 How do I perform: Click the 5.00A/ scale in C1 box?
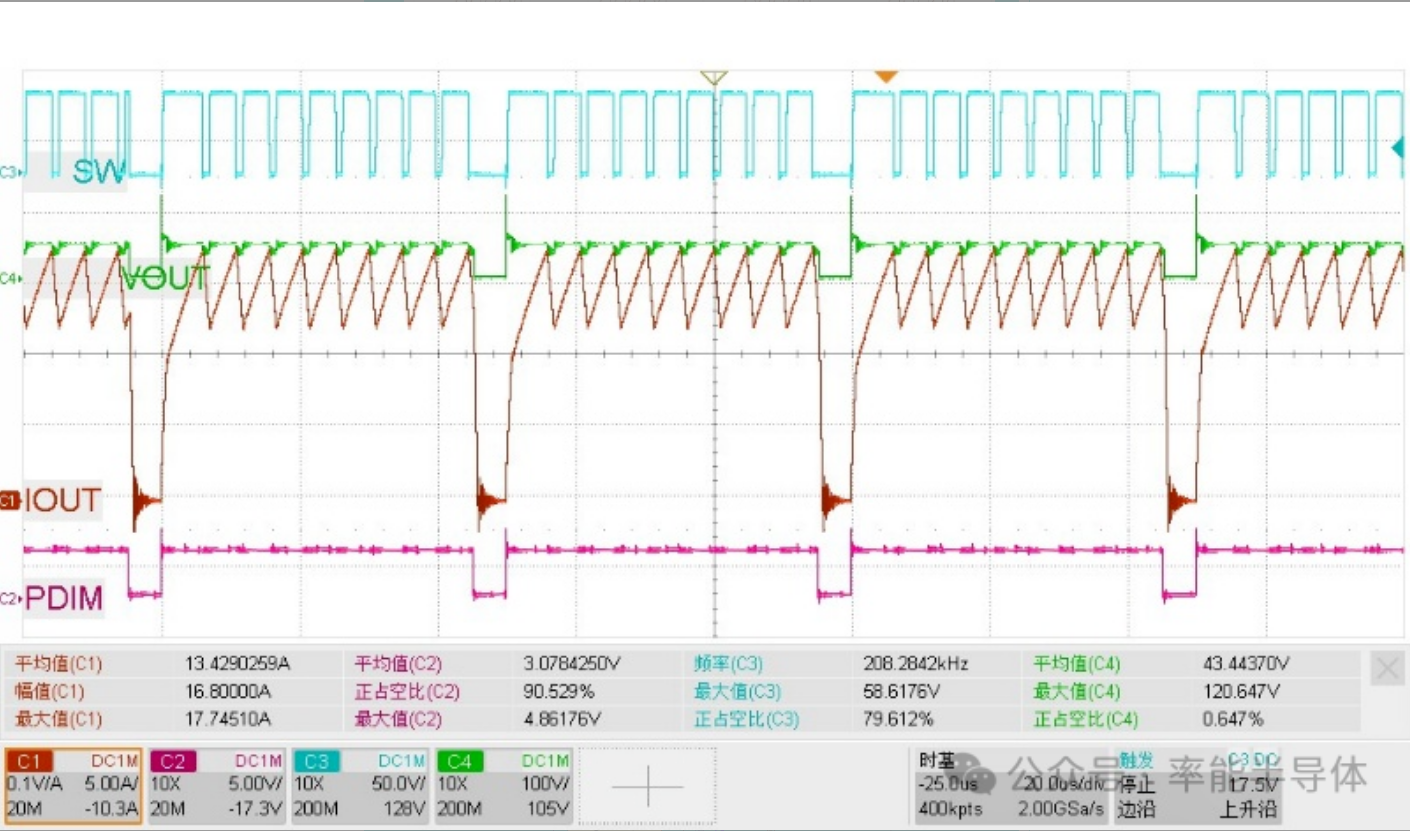[x=110, y=783]
